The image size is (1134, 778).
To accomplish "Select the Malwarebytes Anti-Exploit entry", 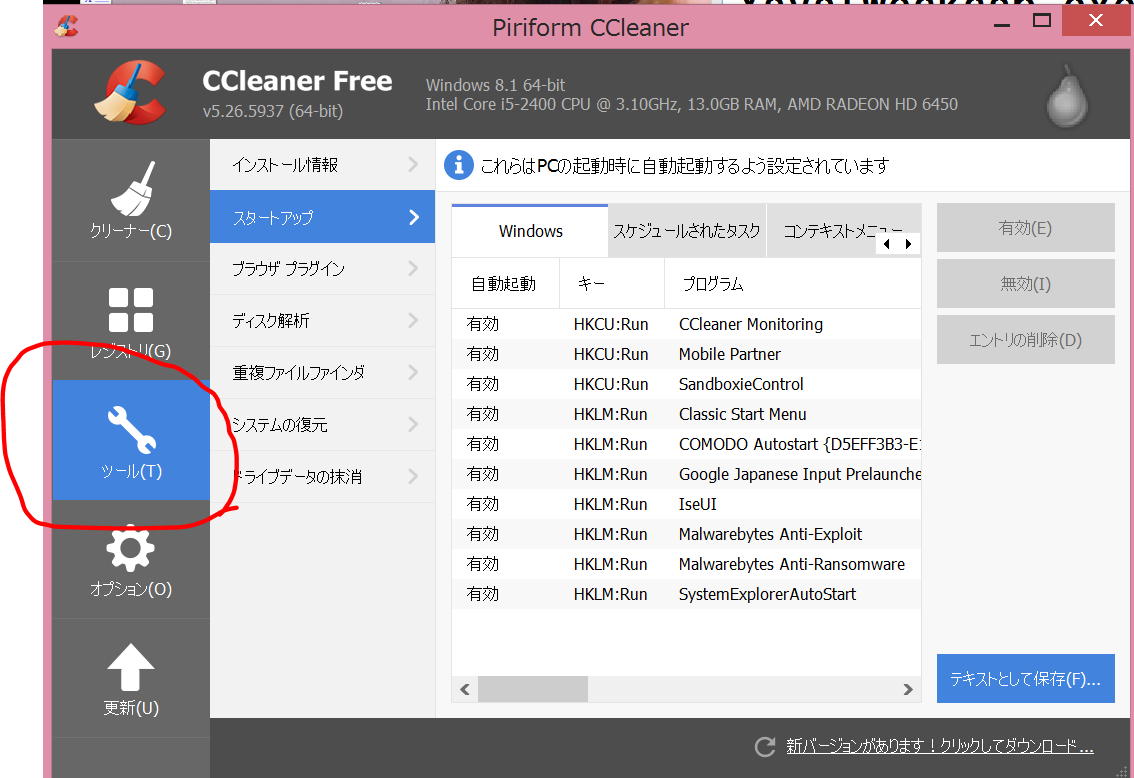I will tap(686, 534).
